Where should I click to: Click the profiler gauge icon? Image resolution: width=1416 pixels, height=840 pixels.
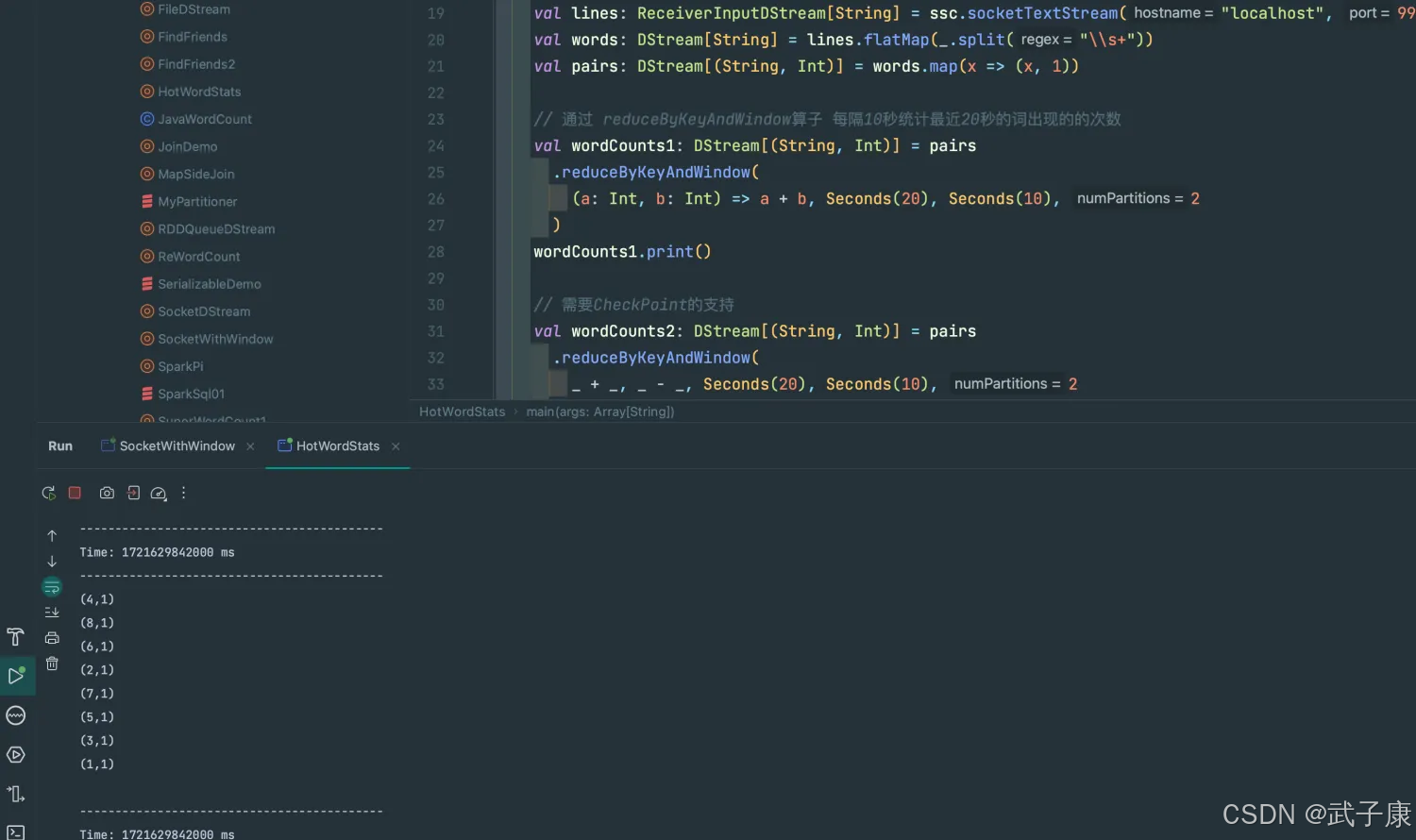coord(159,493)
